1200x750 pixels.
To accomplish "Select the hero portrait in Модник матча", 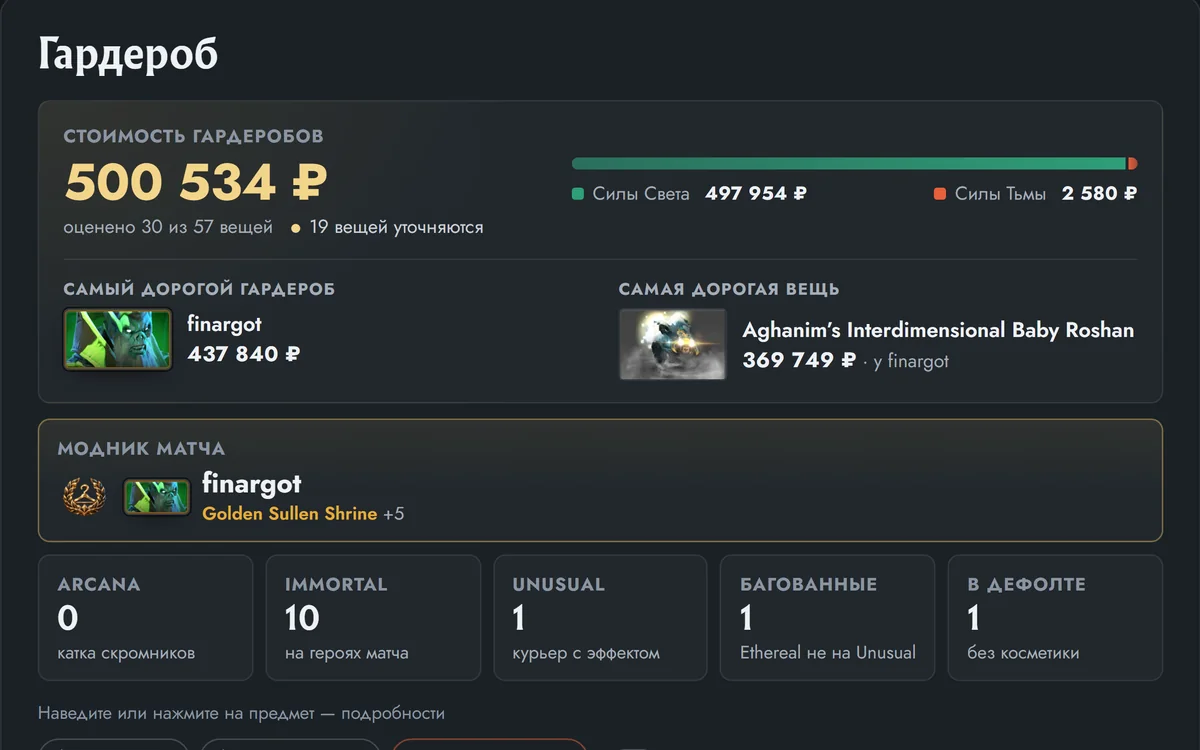I will (x=157, y=497).
